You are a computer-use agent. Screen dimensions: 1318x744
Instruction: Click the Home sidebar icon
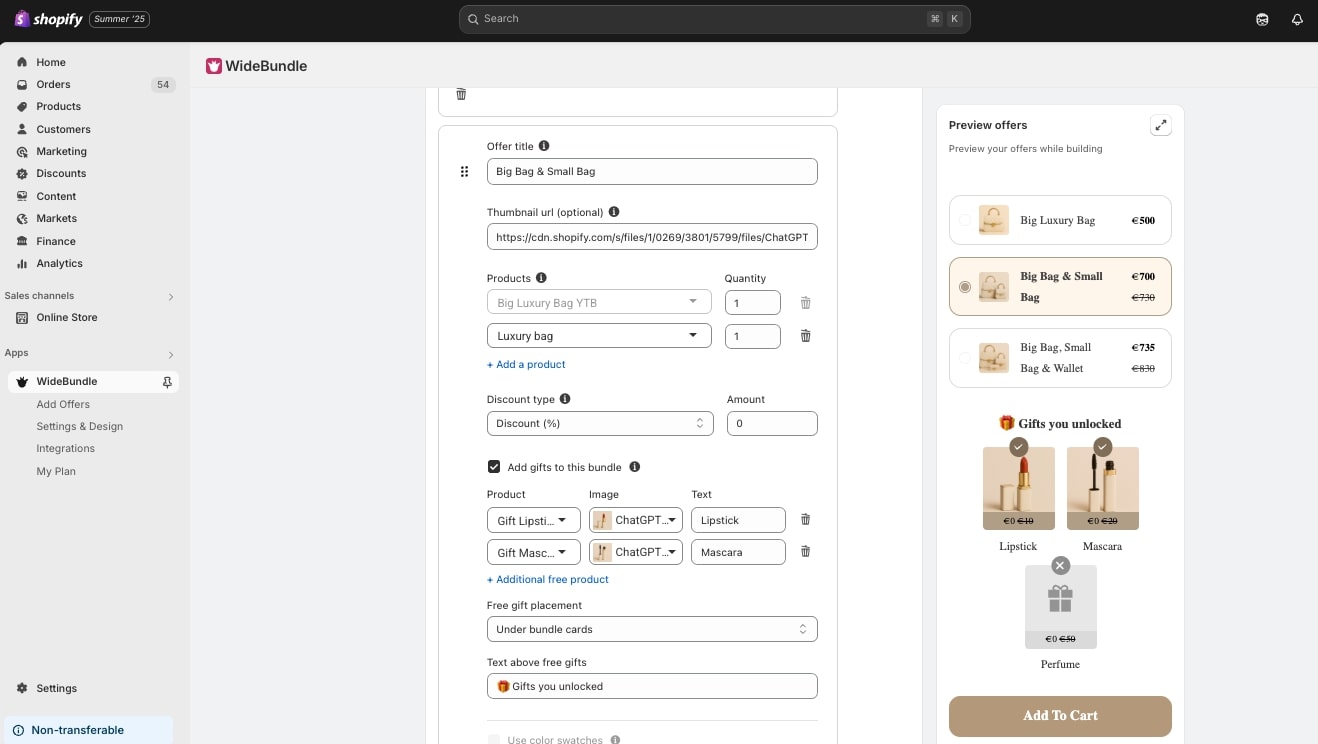click(22, 62)
